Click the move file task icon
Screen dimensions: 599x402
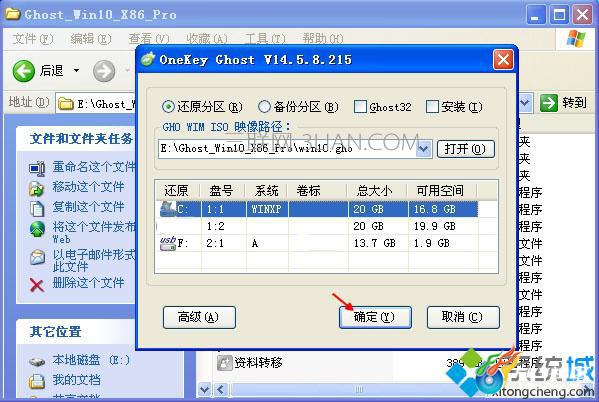click(37, 188)
